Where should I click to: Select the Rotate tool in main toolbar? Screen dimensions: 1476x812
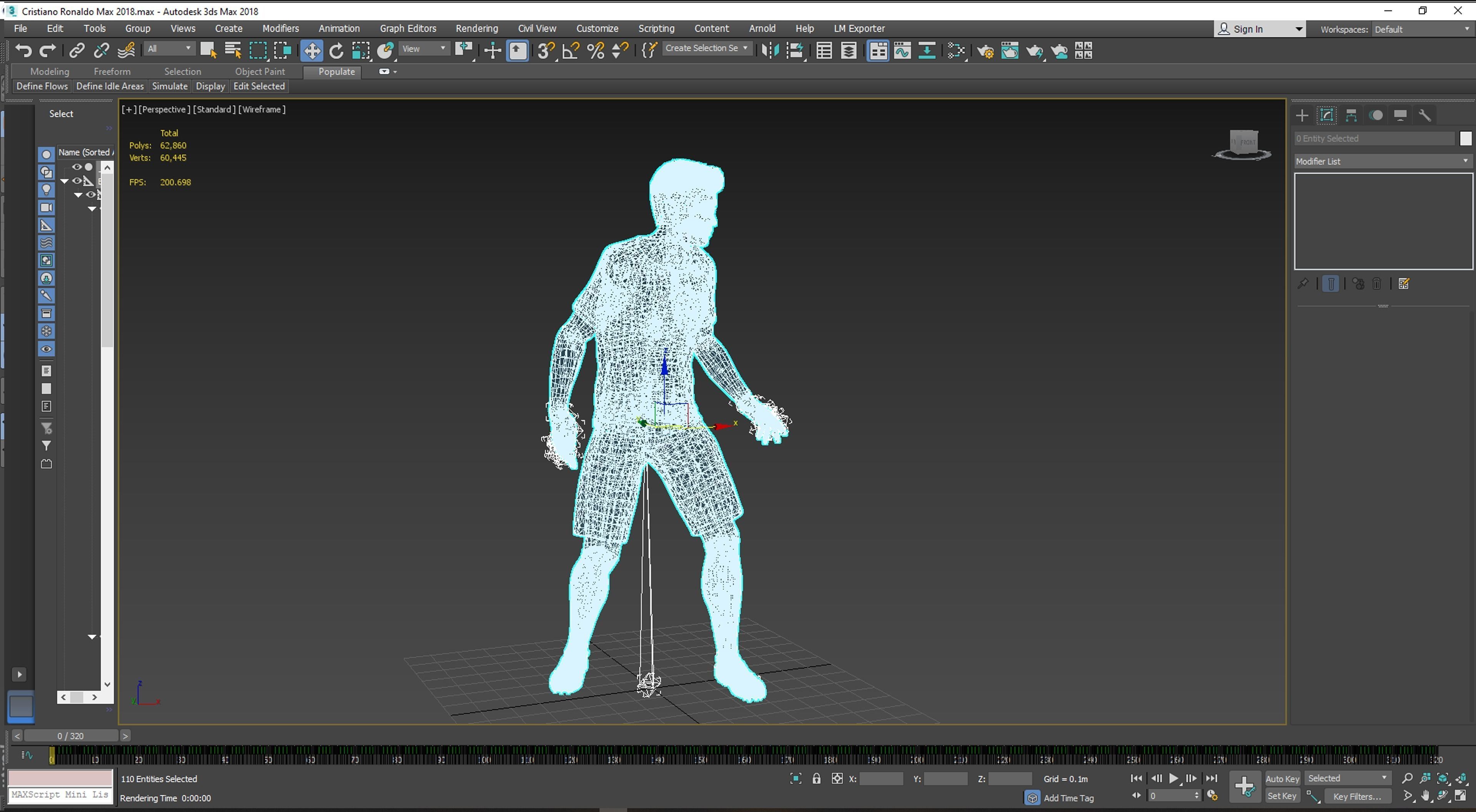tap(336, 51)
